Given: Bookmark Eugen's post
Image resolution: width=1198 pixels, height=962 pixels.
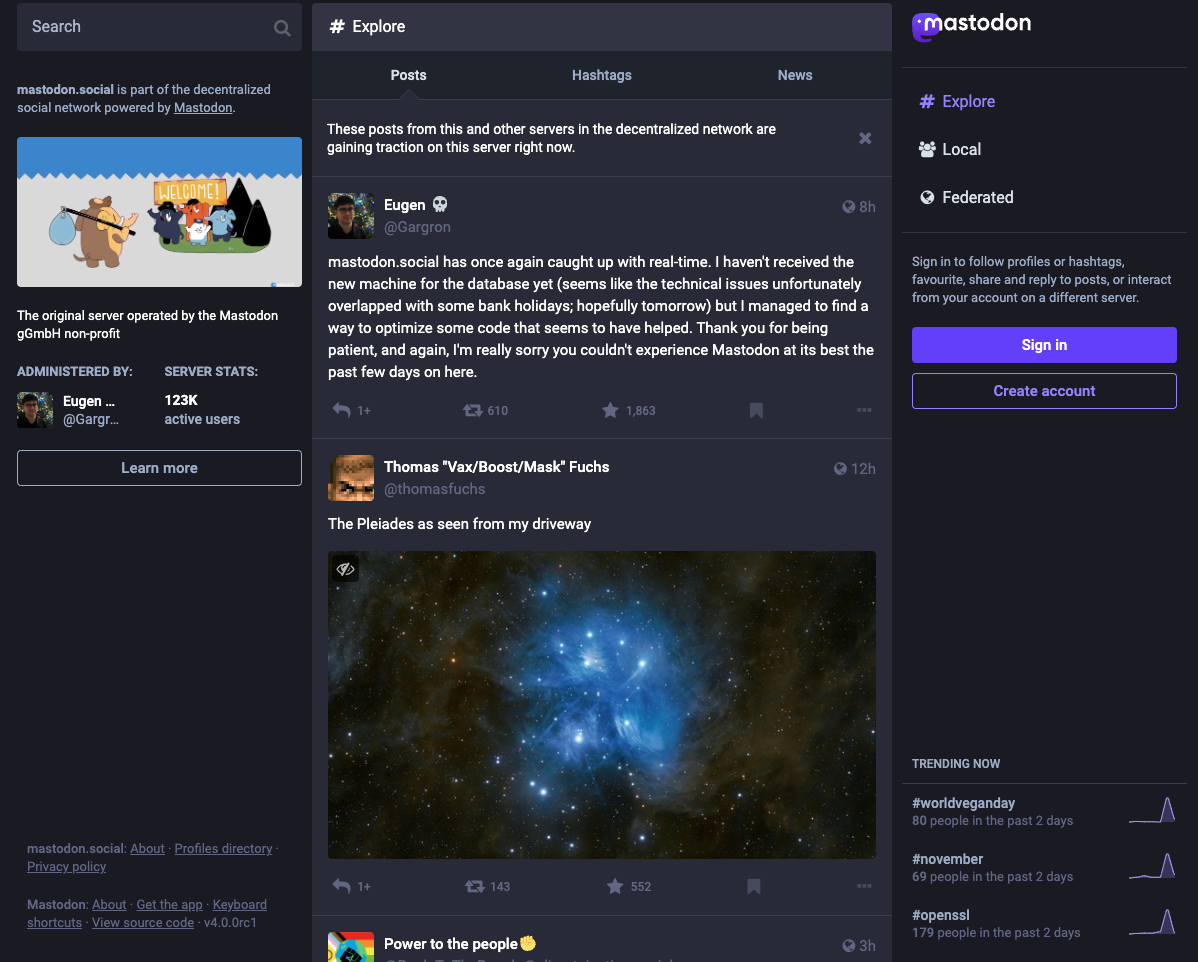Looking at the screenshot, I should coord(756,410).
